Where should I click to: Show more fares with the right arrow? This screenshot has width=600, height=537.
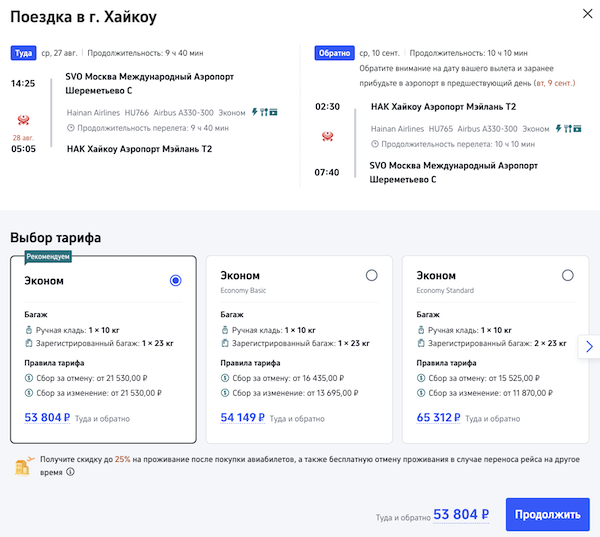pos(589,346)
